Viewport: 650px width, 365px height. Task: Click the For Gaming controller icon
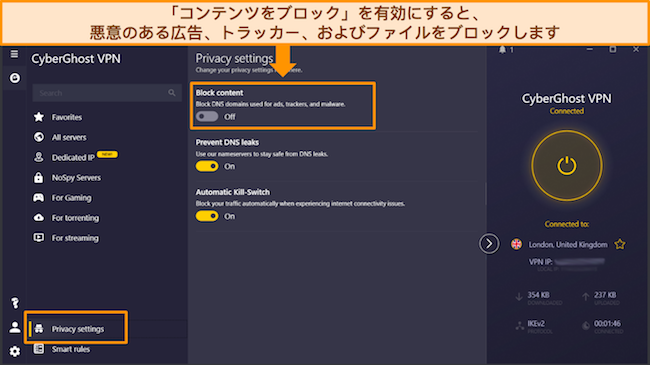pos(39,197)
